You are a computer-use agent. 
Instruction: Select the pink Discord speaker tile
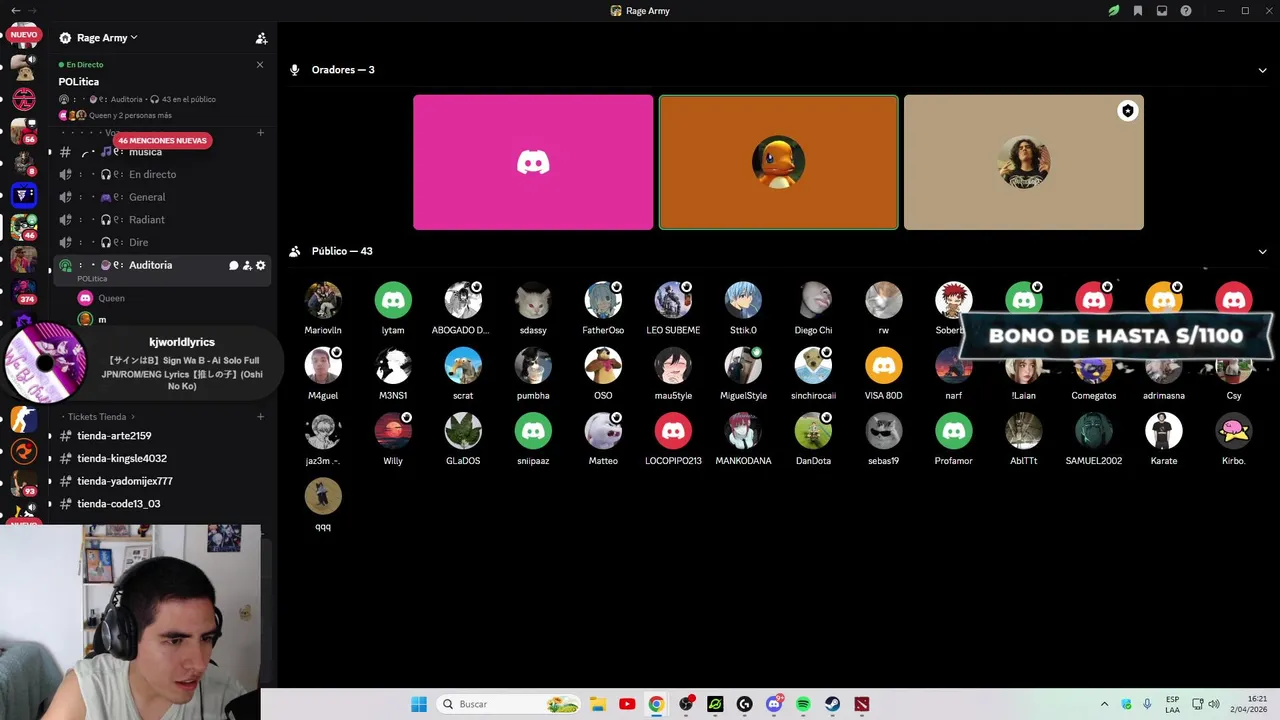click(x=533, y=162)
